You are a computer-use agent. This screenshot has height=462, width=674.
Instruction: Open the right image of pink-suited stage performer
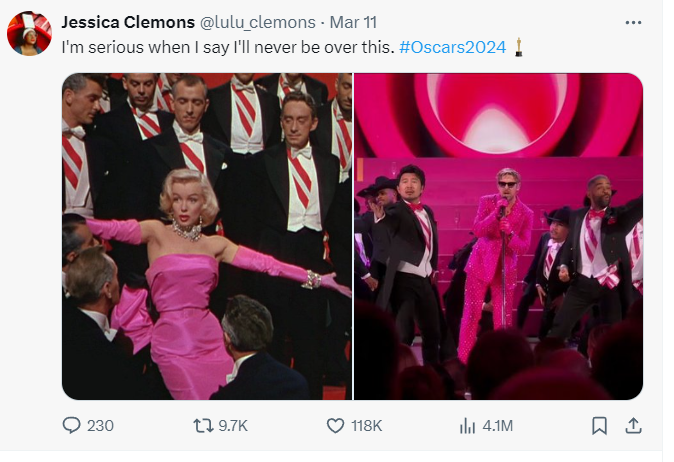coord(498,236)
